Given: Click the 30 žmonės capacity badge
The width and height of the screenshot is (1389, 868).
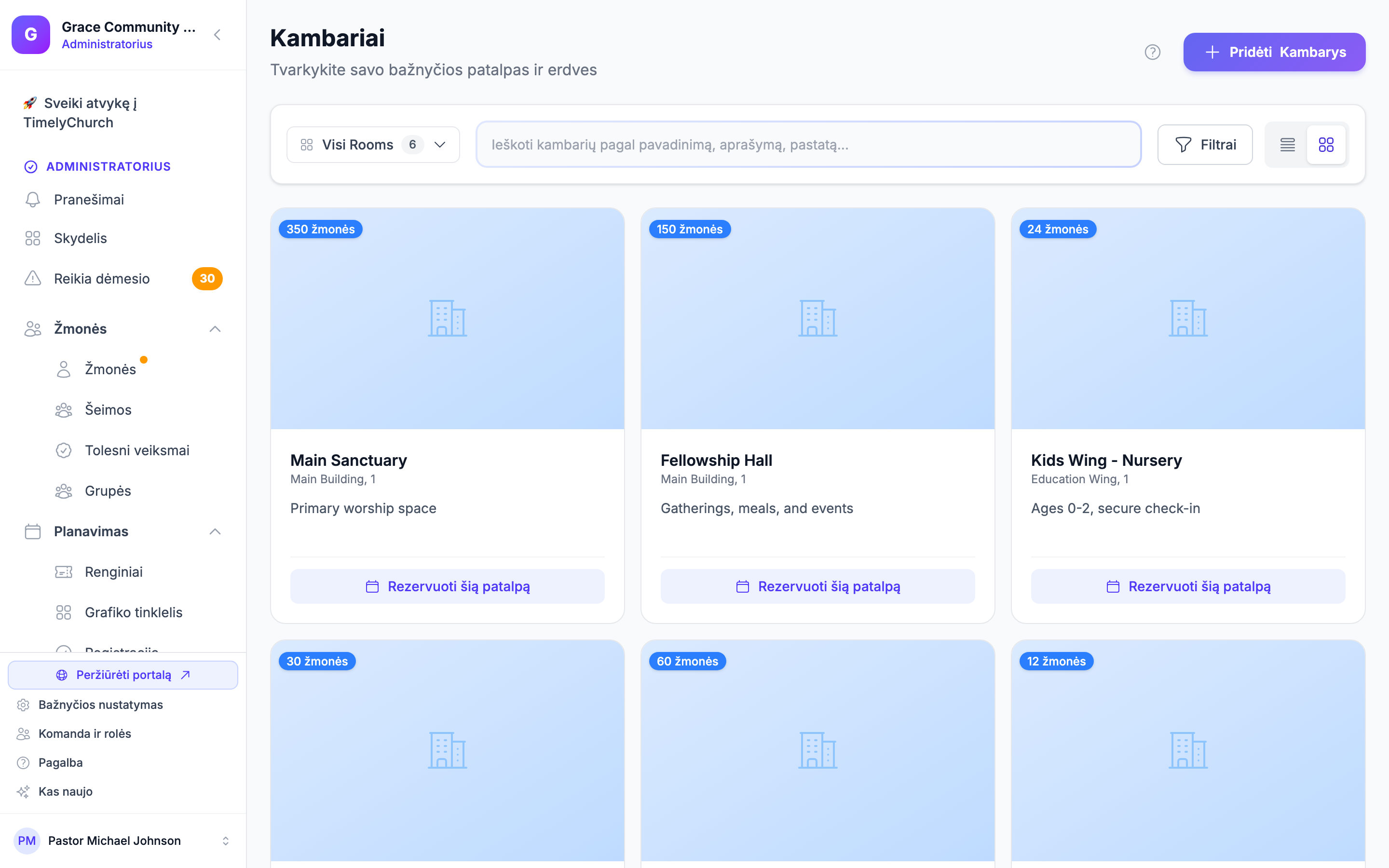Looking at the screenshot, I should tap(317, 661).
